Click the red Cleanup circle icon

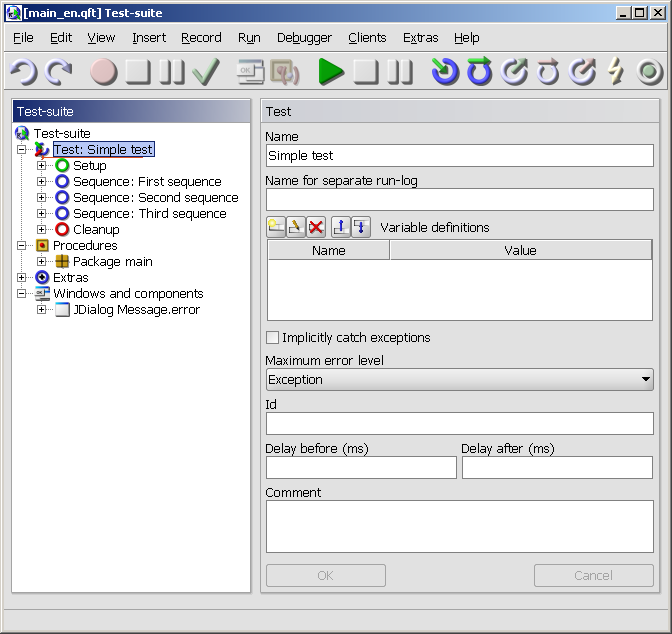tap(62, 229)
